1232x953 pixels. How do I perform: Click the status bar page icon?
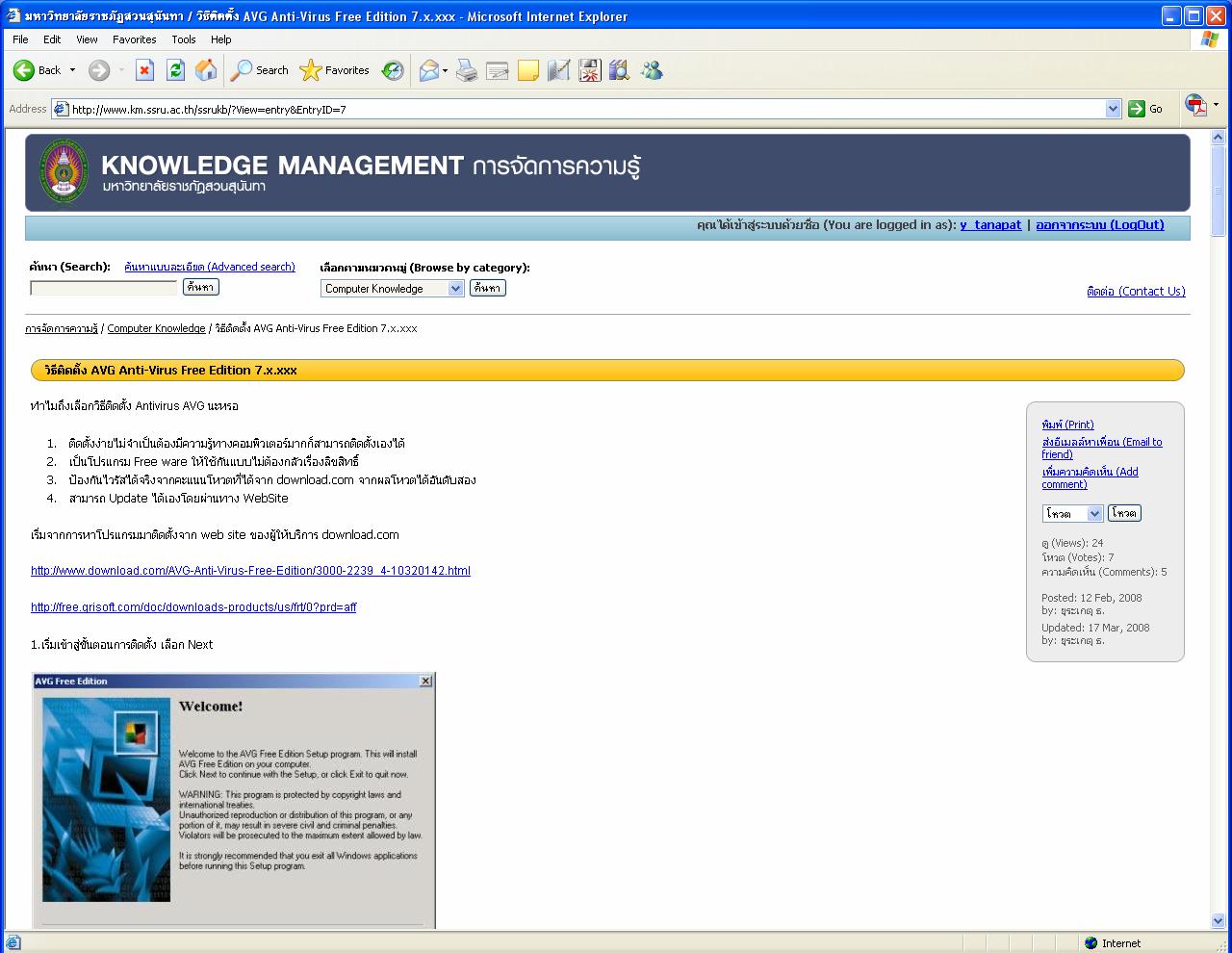tap(13, 943)
